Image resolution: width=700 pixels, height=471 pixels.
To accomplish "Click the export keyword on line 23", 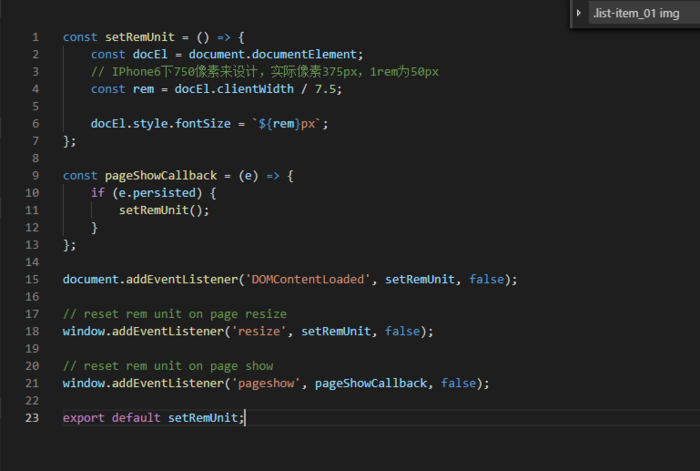I will (83, 418).
